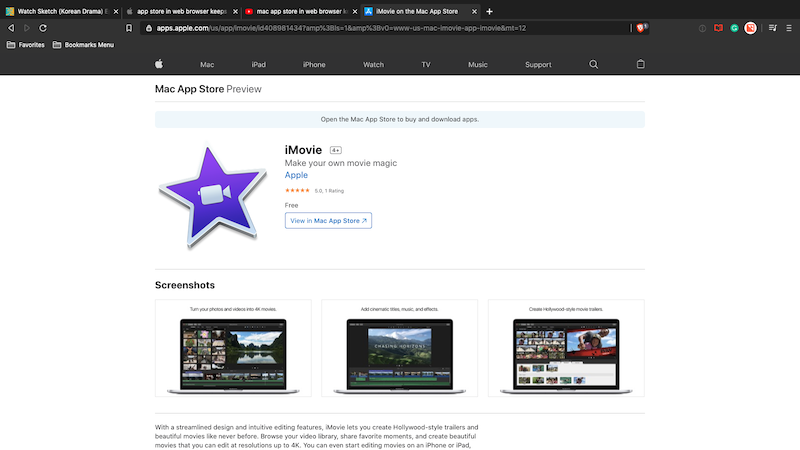Open the Bookmarks Menu folder
This screenshot has height=450, width=800.
[x=83, y=45]
